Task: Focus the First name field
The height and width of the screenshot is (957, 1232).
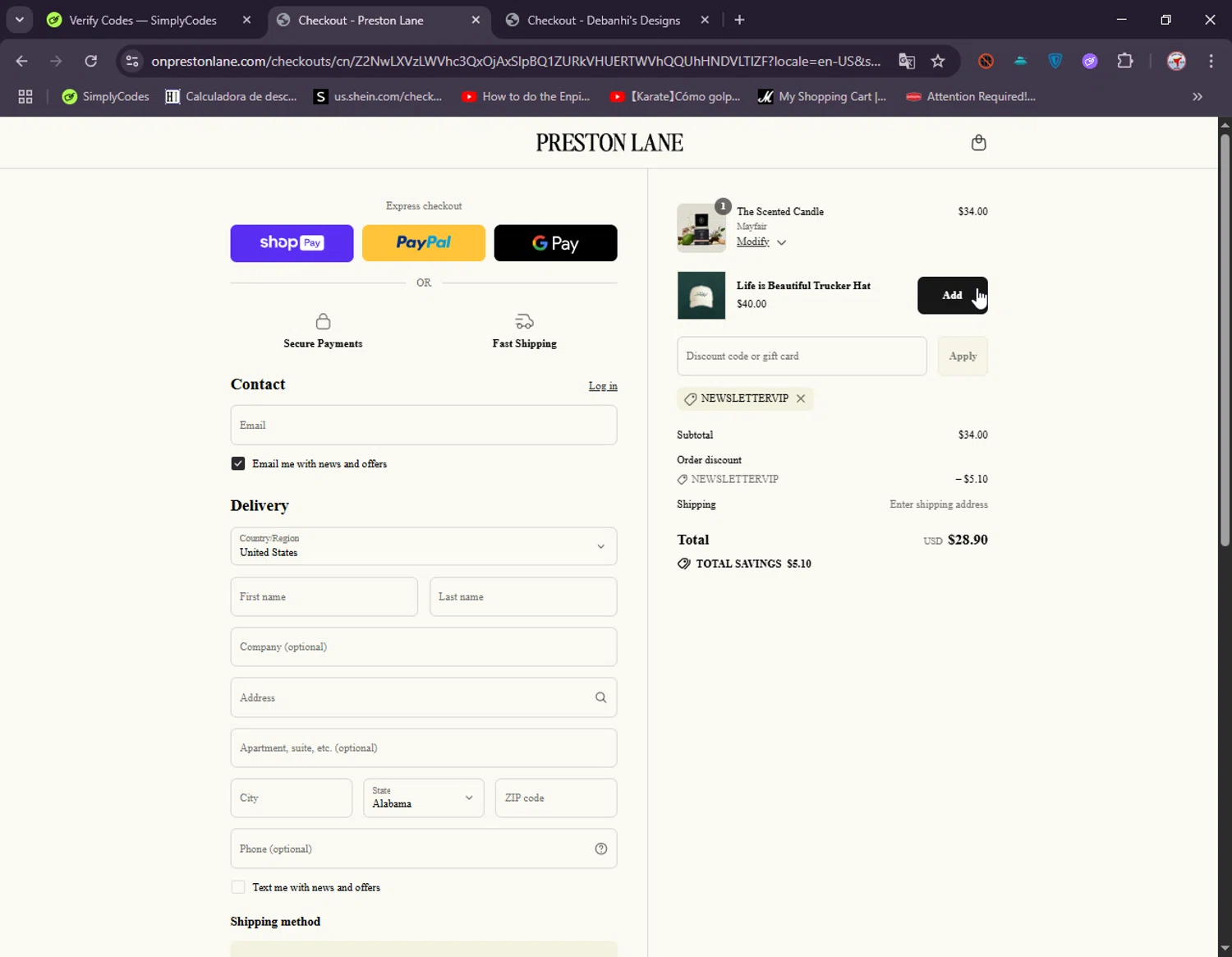Action: pyautogui.click(x=324, y=597)
